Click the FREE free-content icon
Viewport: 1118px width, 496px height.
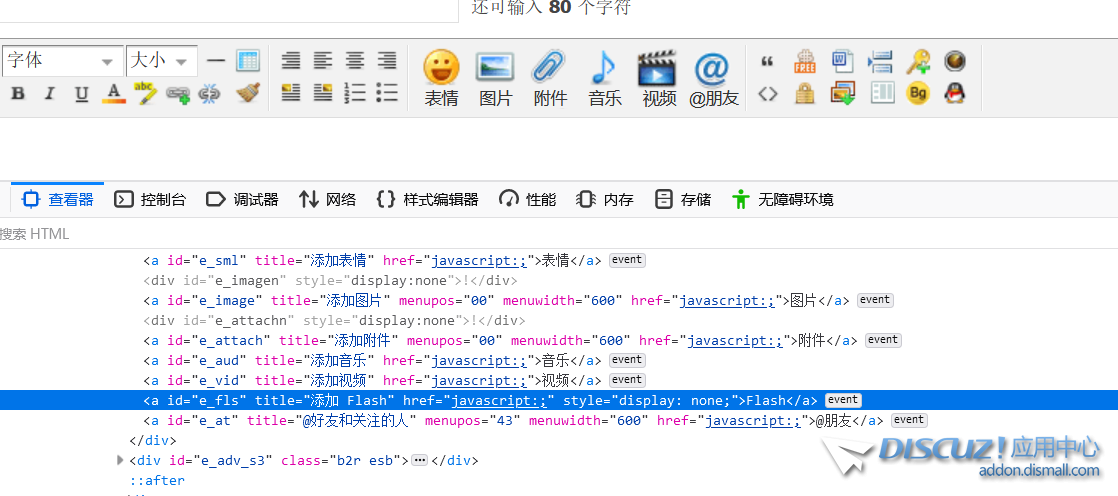pos(805,61)
